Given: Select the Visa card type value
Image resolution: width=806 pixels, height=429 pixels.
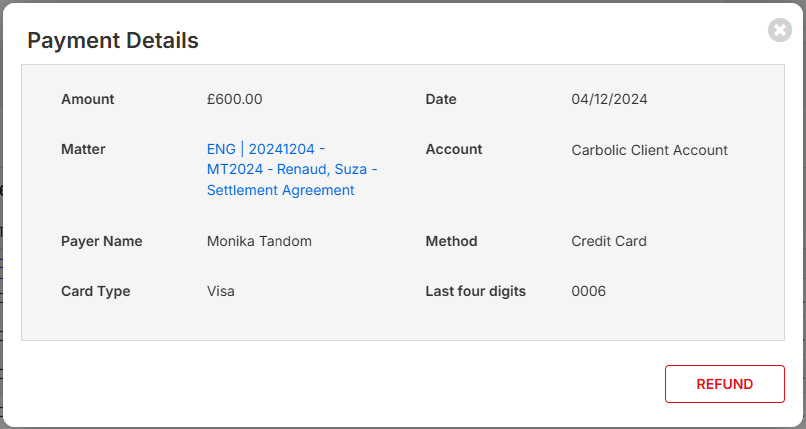Looking at the screenshot, I should 221,291.
